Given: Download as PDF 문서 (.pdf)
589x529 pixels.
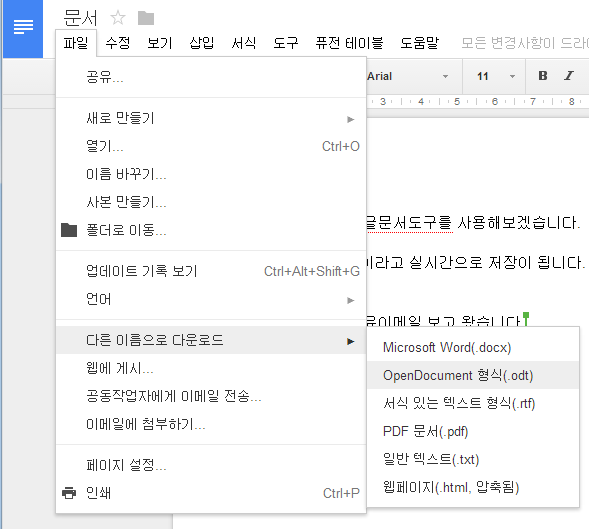Looking at the screenshot, I should click(473, 431).
